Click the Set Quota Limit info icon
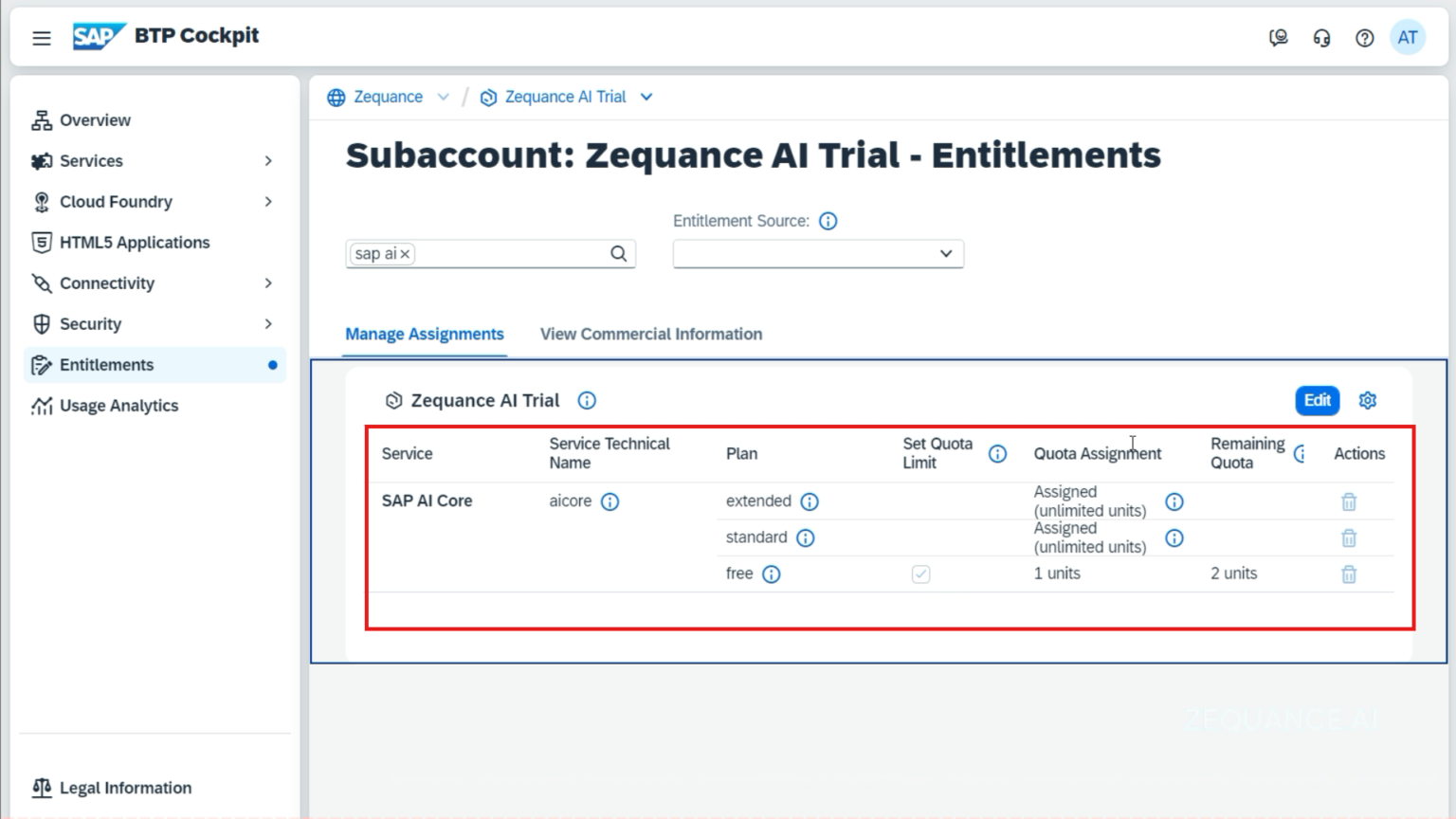Image resolution: width=1456 pixels, height=819 pixels. click(x=997, y=453)
